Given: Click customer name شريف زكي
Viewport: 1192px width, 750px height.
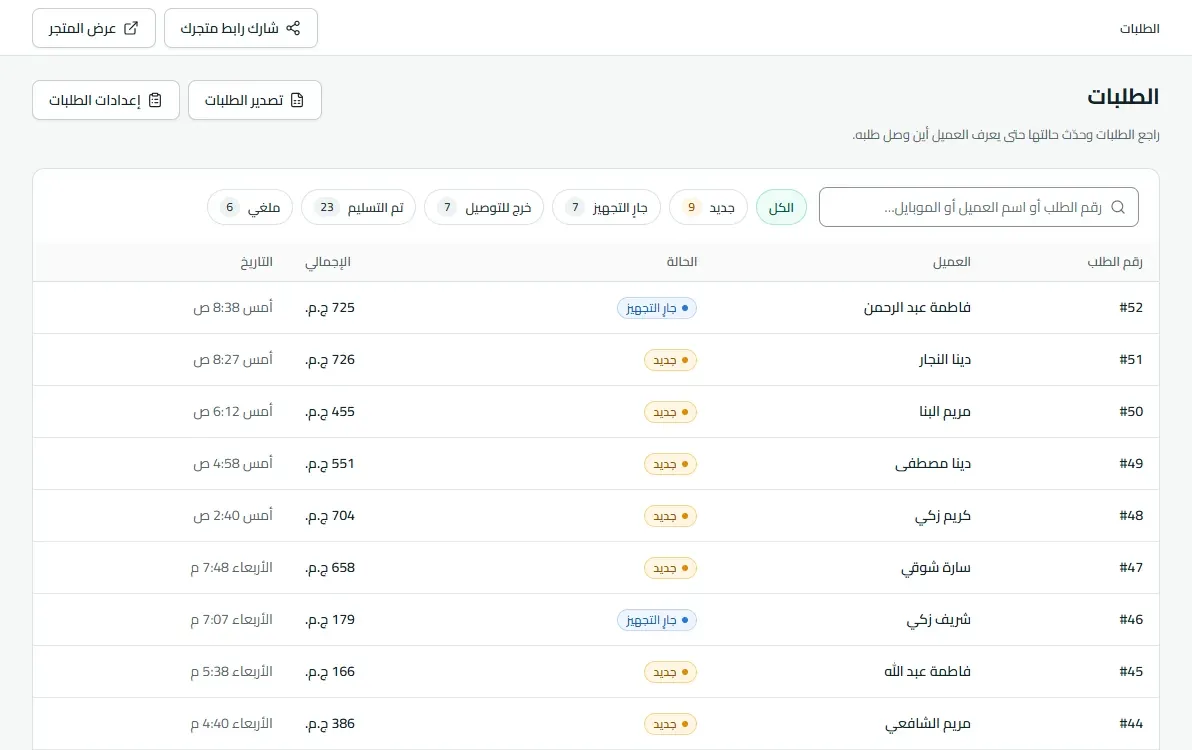Looking at the screenshot, I should pyautogui.click(x=938, y=620).
